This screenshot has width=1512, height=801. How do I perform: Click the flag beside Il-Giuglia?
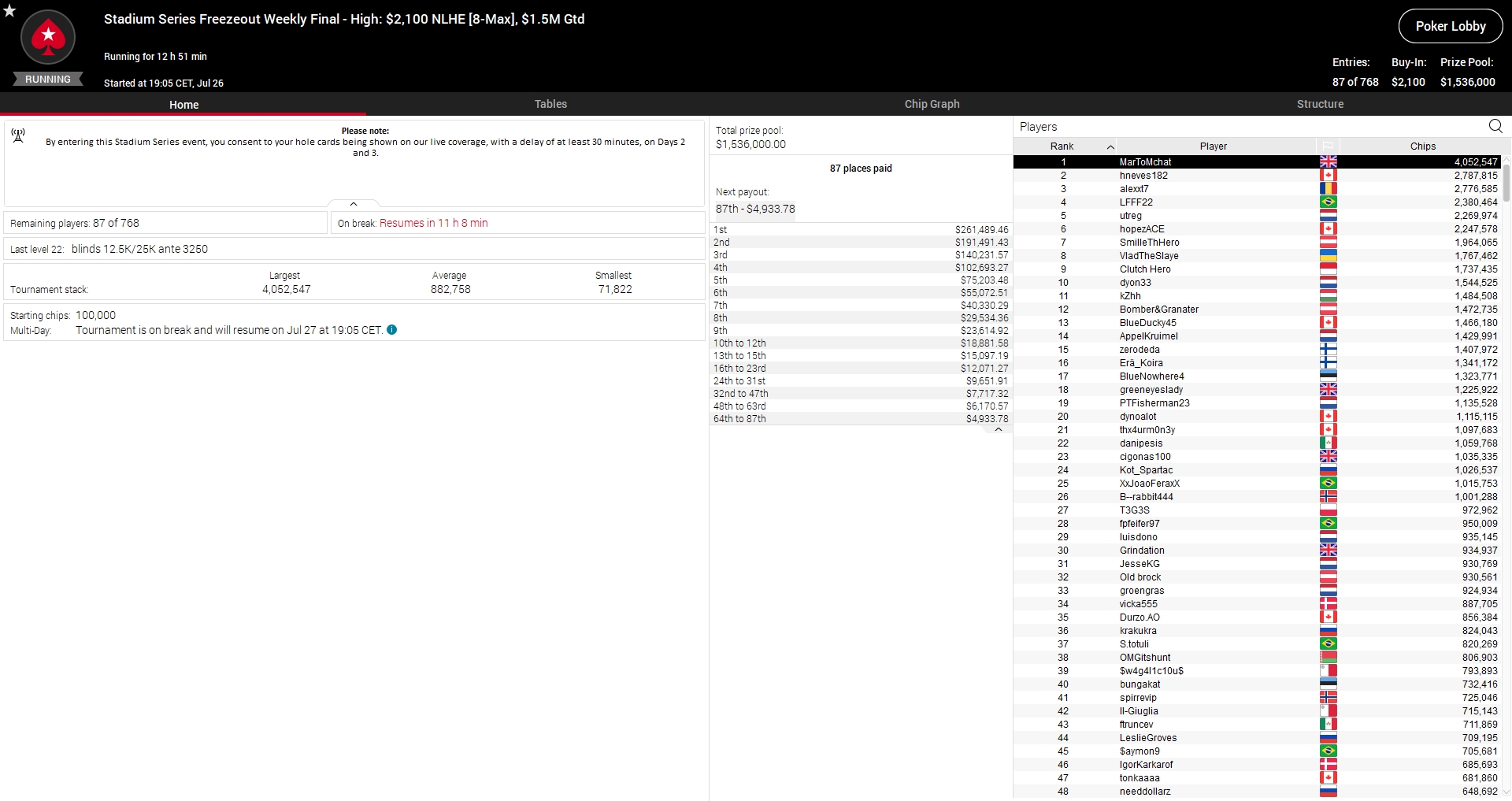click(1329, 710)
